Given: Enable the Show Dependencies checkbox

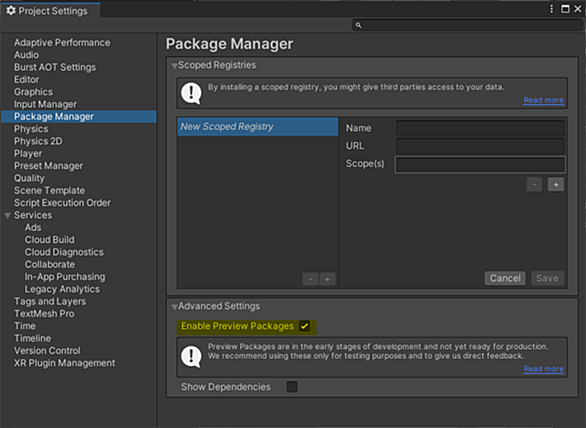Looking at the screenshot, I should (292, 387).
